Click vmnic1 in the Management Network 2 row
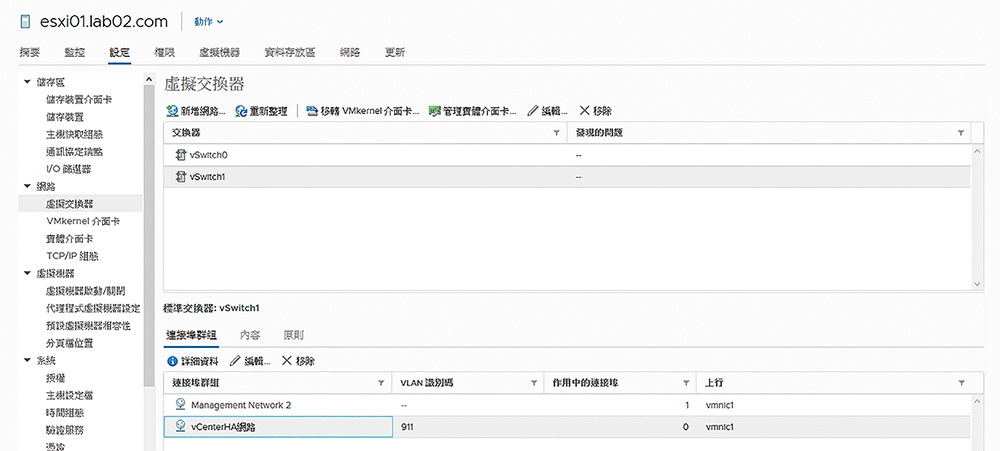 (x=719, y=405)
